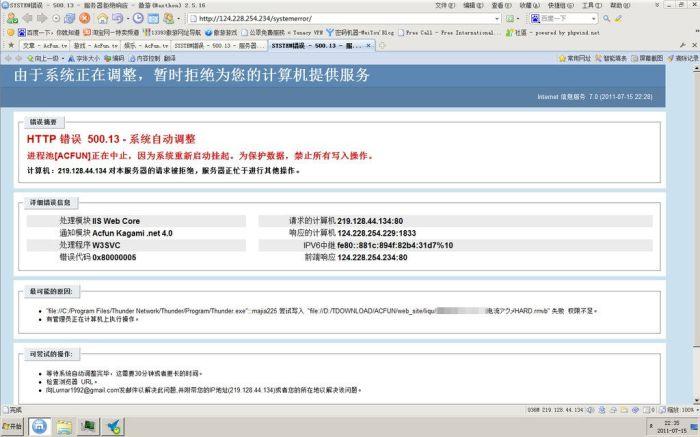Switch to the 娱乐 - AcFun.tv tab
This screenshot has height=437, width=700.
146,46
